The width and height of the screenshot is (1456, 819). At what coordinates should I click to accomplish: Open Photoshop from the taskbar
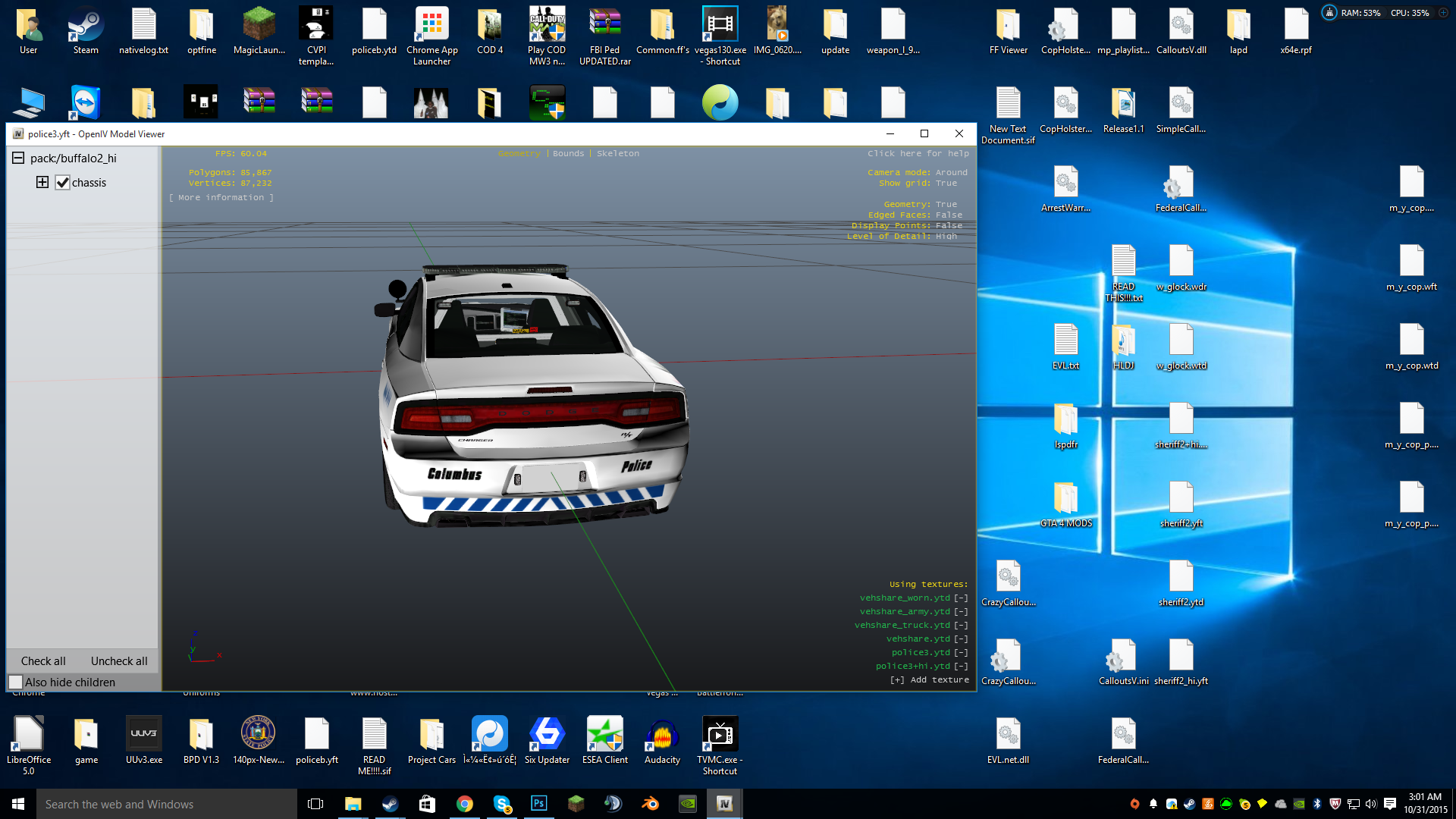[539, 803]
